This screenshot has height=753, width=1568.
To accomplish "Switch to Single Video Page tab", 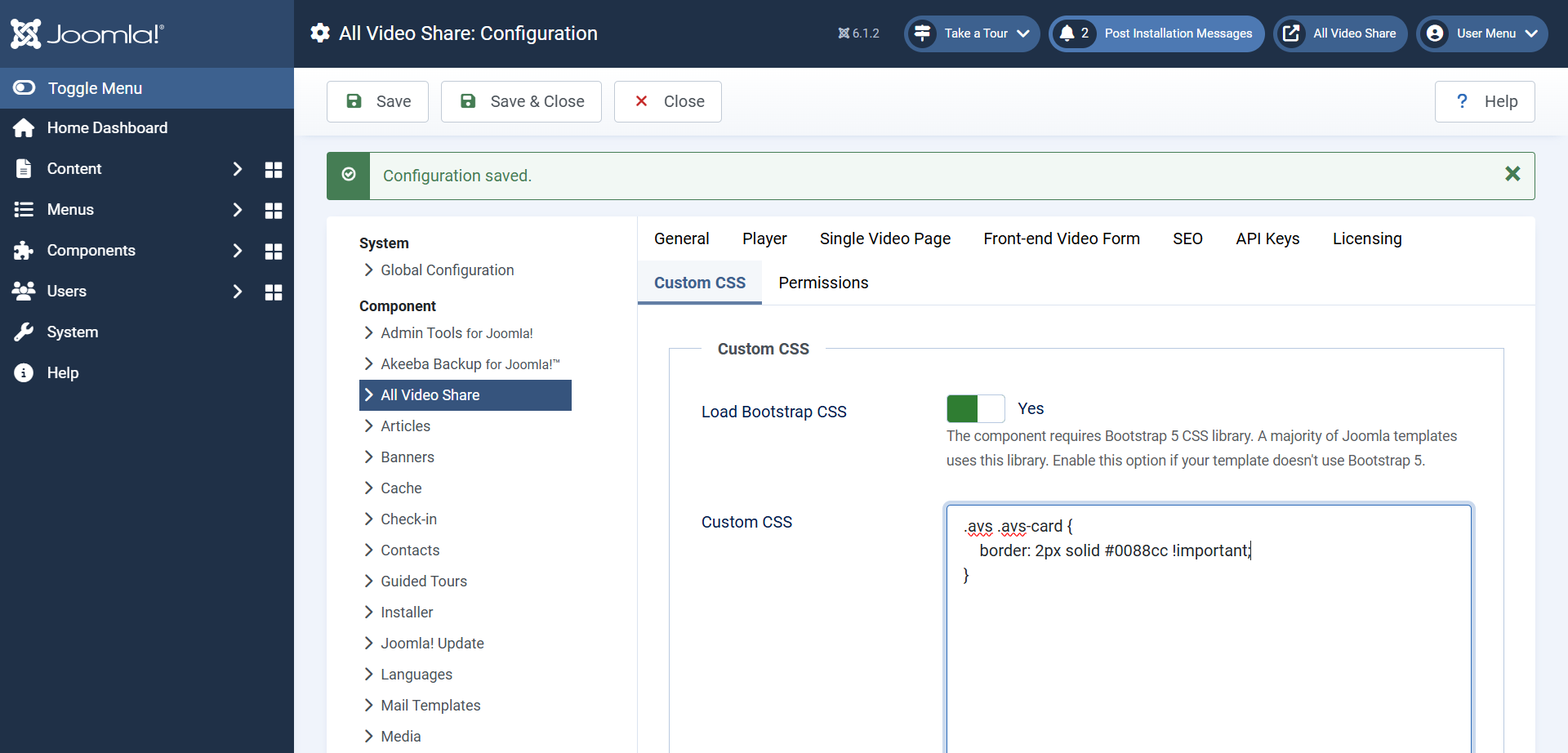I will [x=885, y=238].
